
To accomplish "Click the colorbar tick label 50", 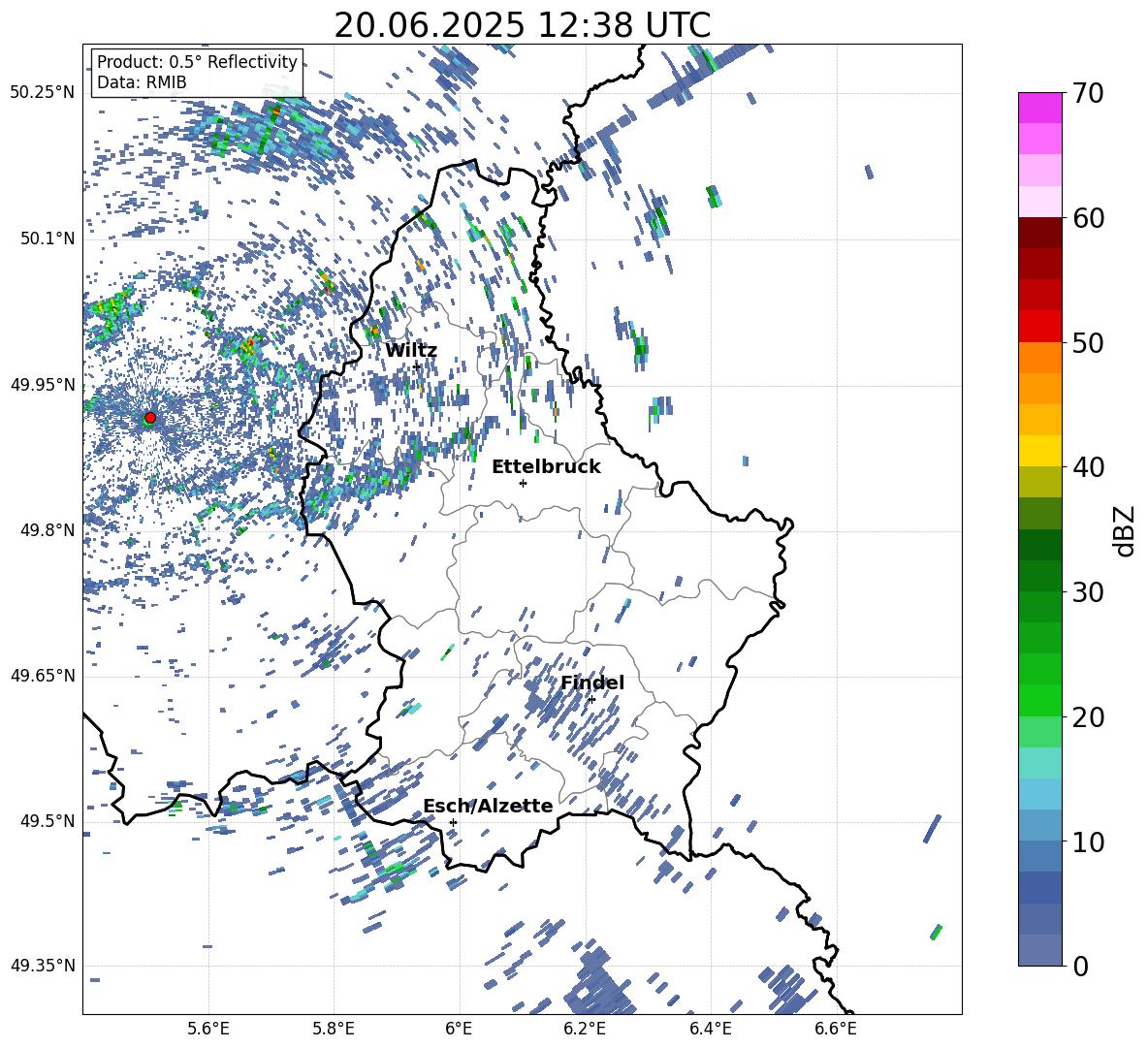I will (x=1088, y=342).
